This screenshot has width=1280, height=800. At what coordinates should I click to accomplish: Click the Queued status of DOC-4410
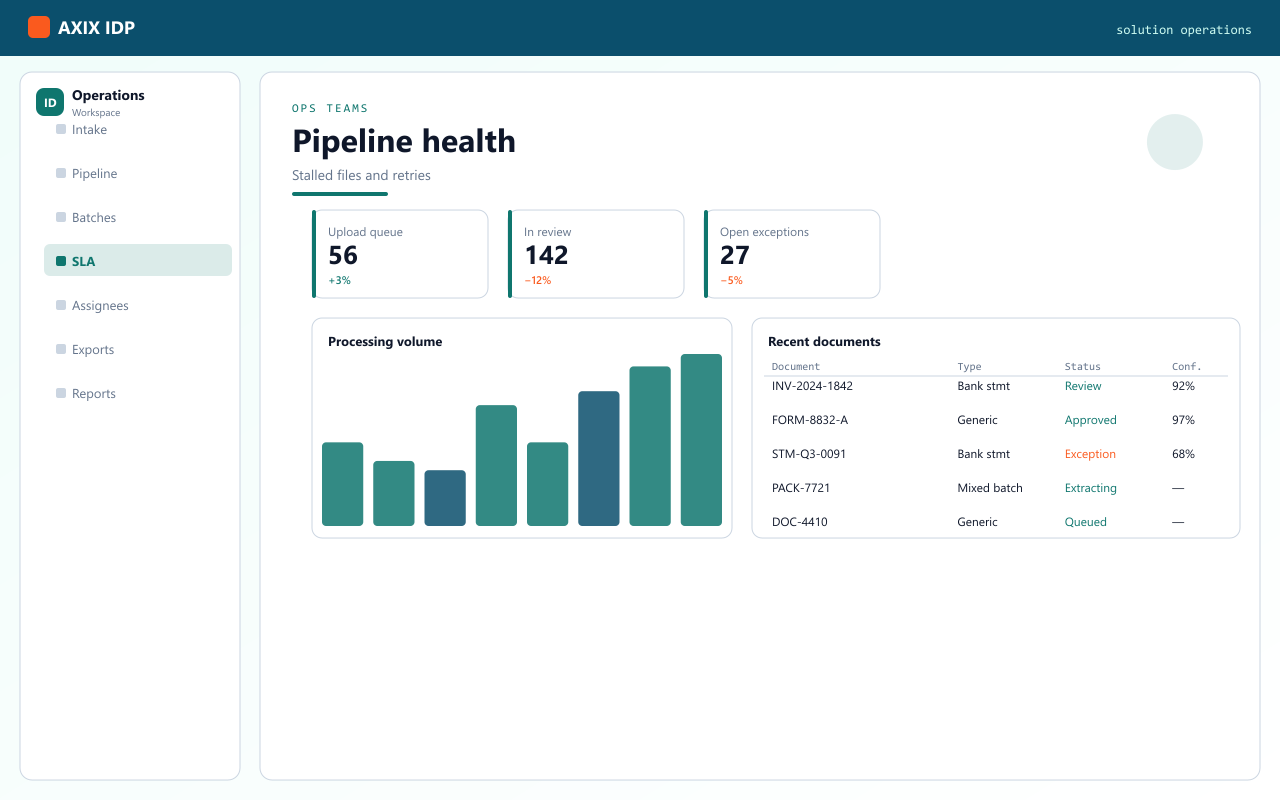coord(1086,522)
